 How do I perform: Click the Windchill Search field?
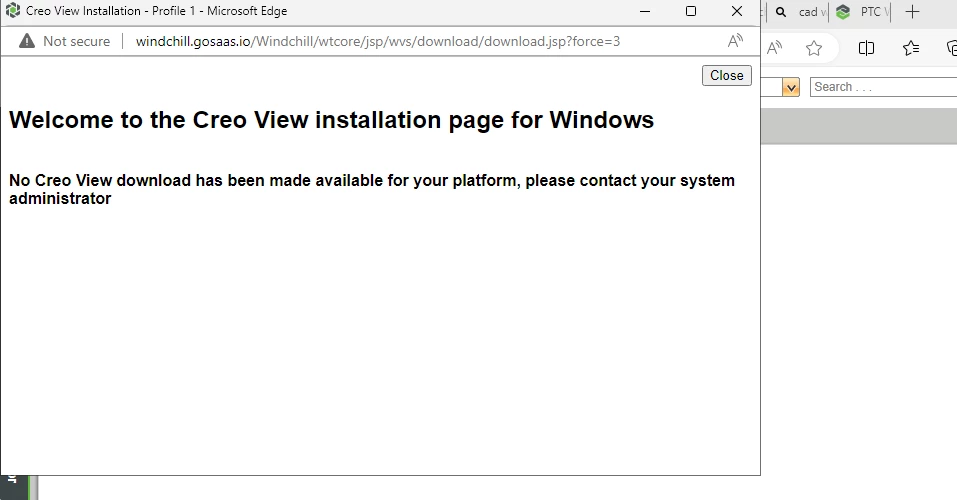click(883, 87)
